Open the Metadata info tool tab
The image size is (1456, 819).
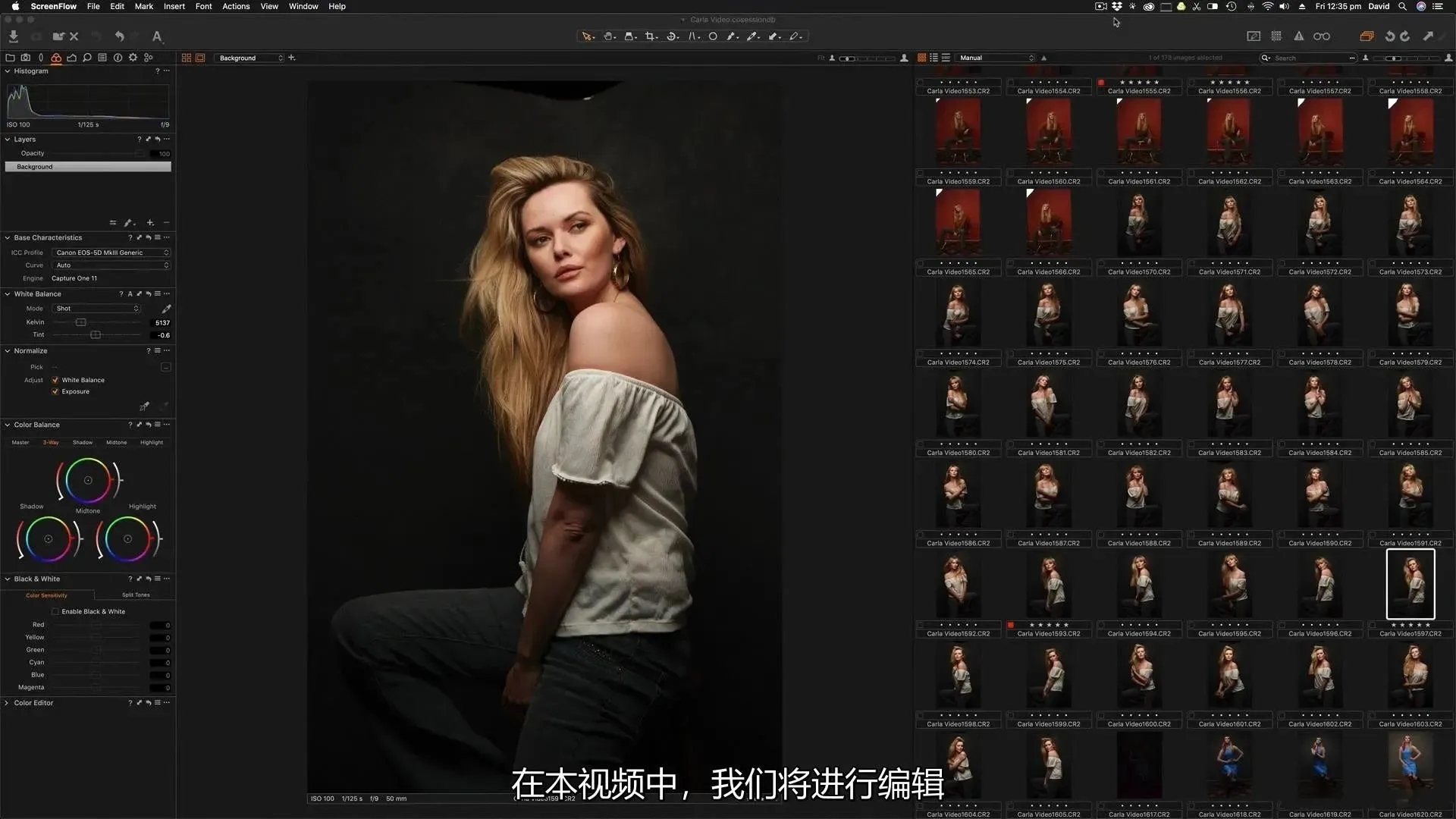click(x=118, y=58)
